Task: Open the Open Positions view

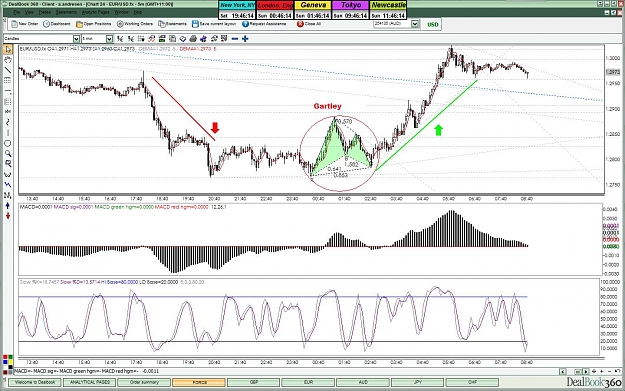Action: pos(94,24)
